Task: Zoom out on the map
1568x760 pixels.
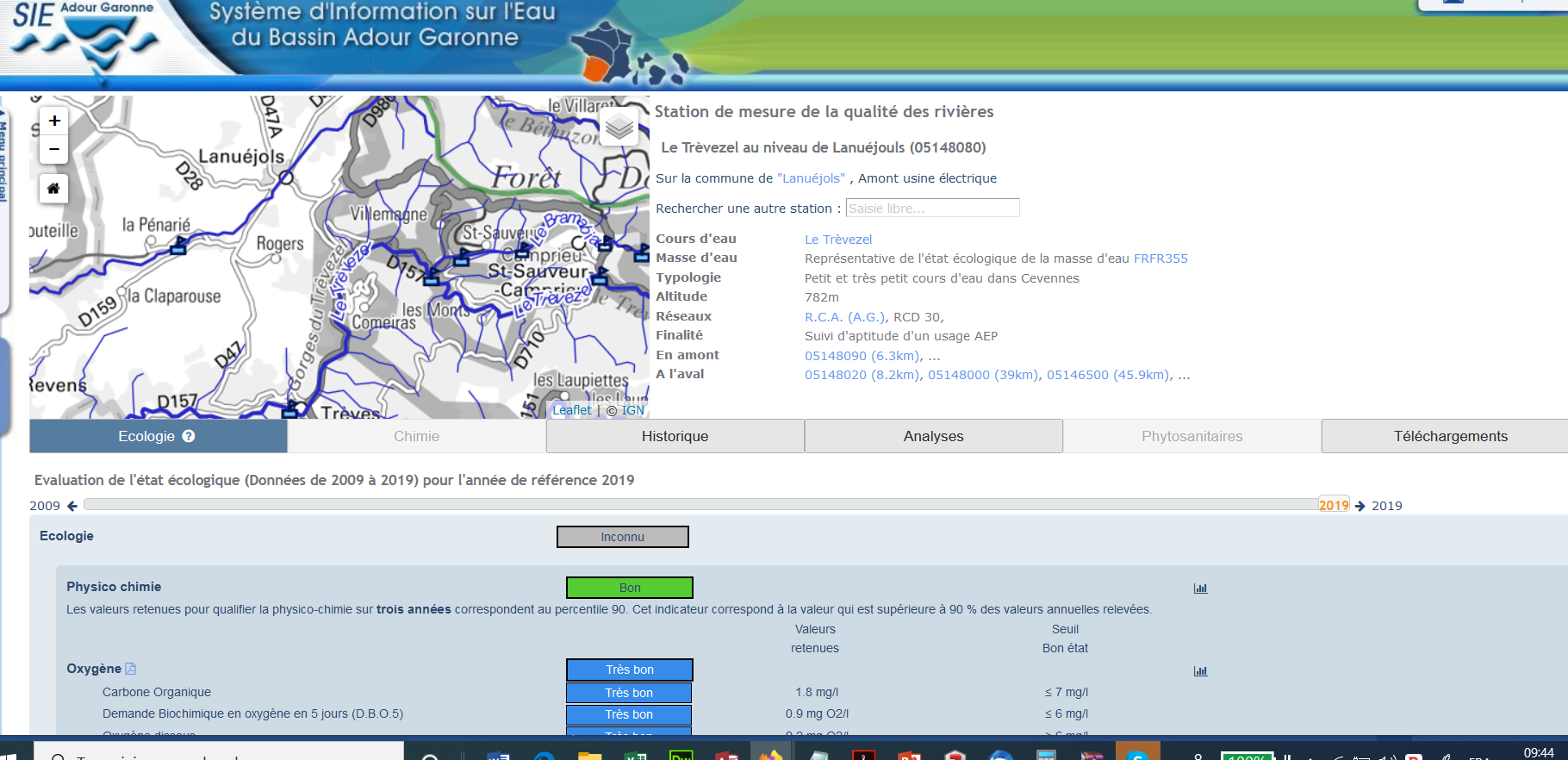Action: click(x=53, y=149)
